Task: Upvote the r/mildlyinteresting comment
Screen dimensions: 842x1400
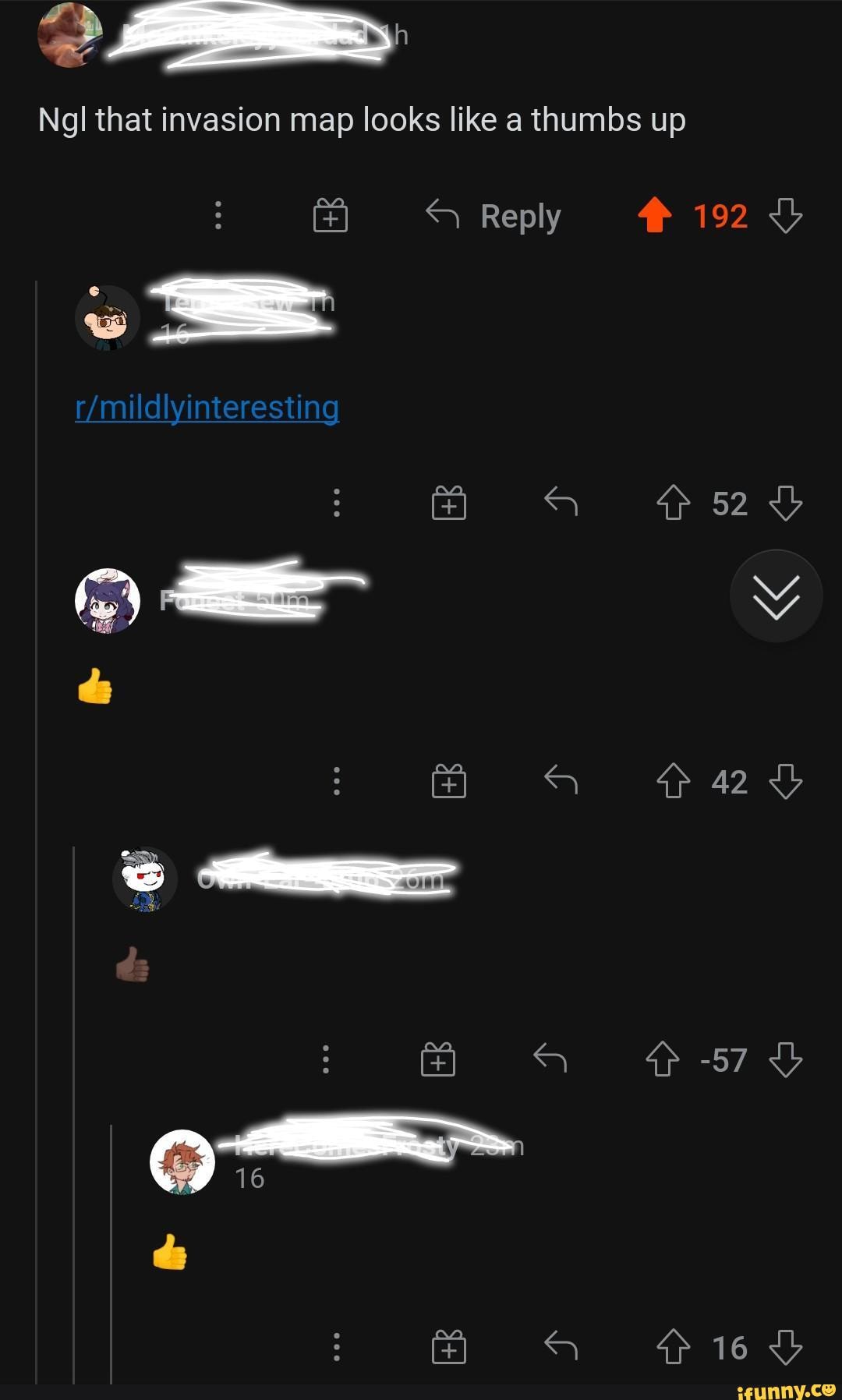Action: pyautogui.click(x=674, y=504)
